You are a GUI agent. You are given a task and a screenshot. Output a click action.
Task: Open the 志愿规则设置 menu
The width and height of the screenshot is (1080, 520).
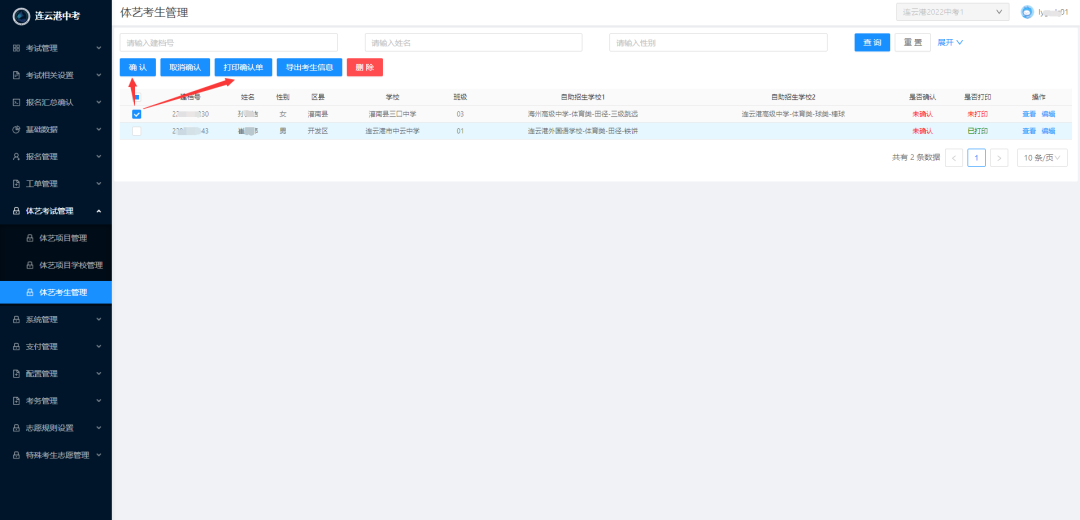coord(56,428)
